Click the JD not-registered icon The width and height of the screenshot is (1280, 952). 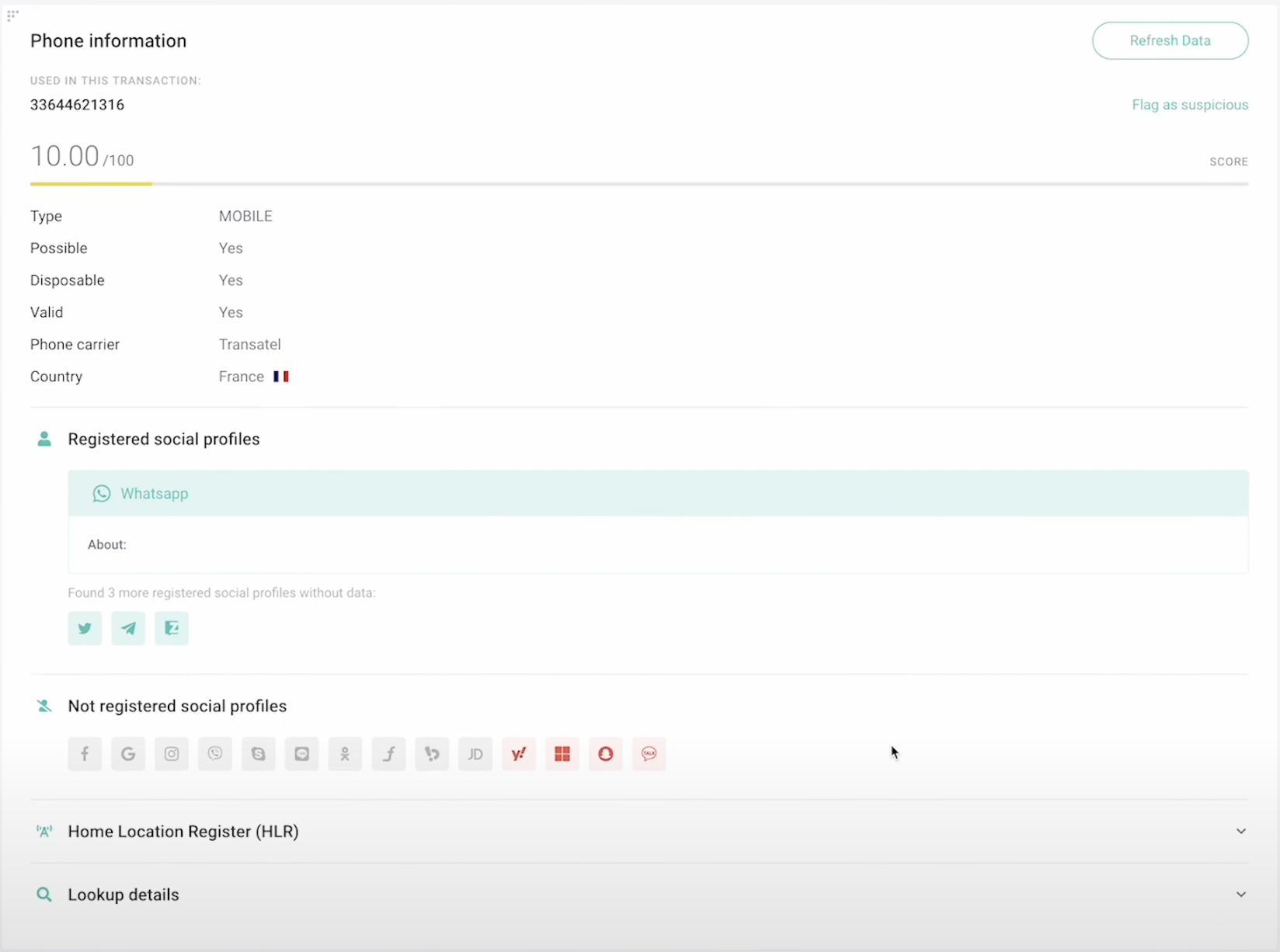click(x=475, y=754)
